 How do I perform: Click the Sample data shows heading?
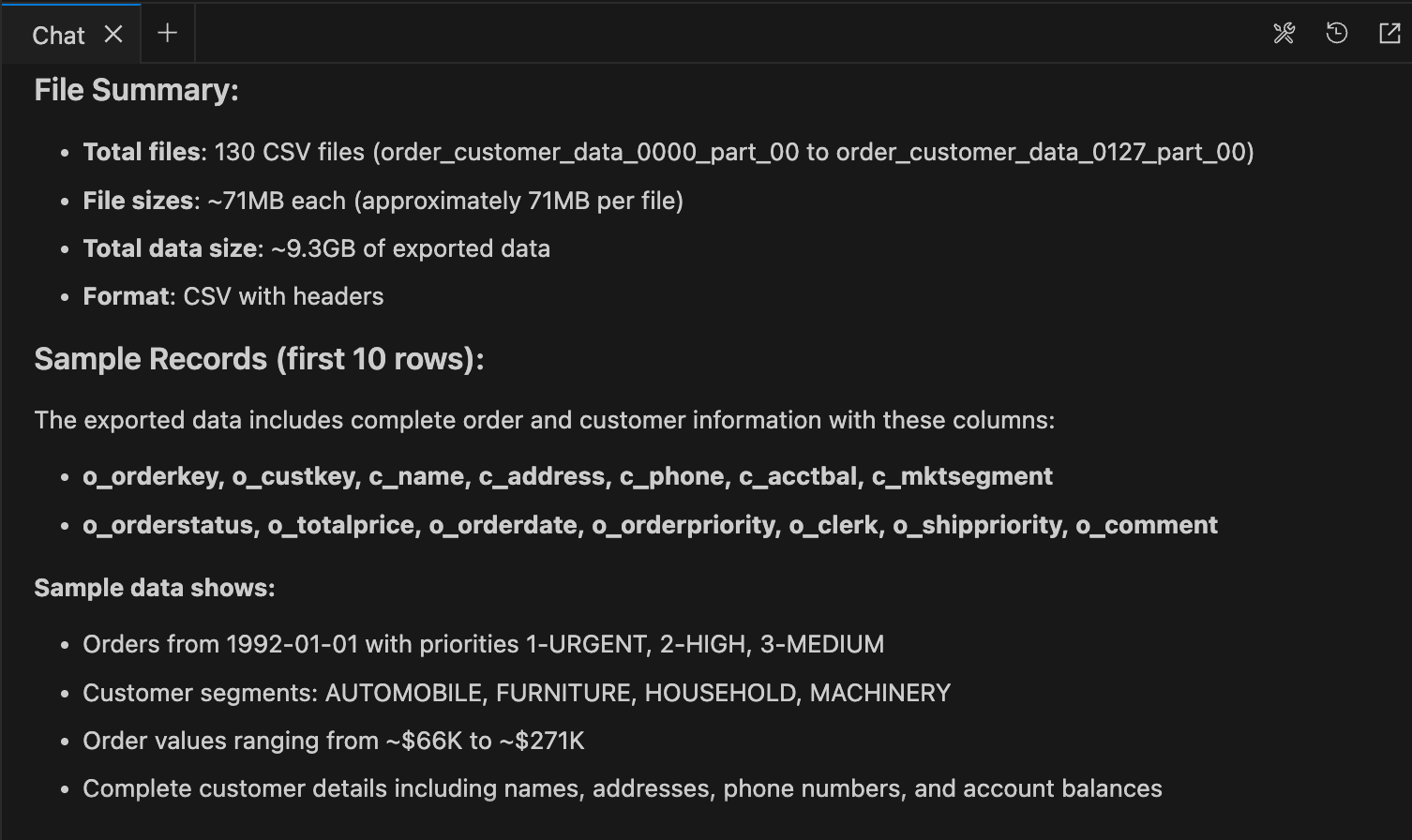(x=155, y=587)
